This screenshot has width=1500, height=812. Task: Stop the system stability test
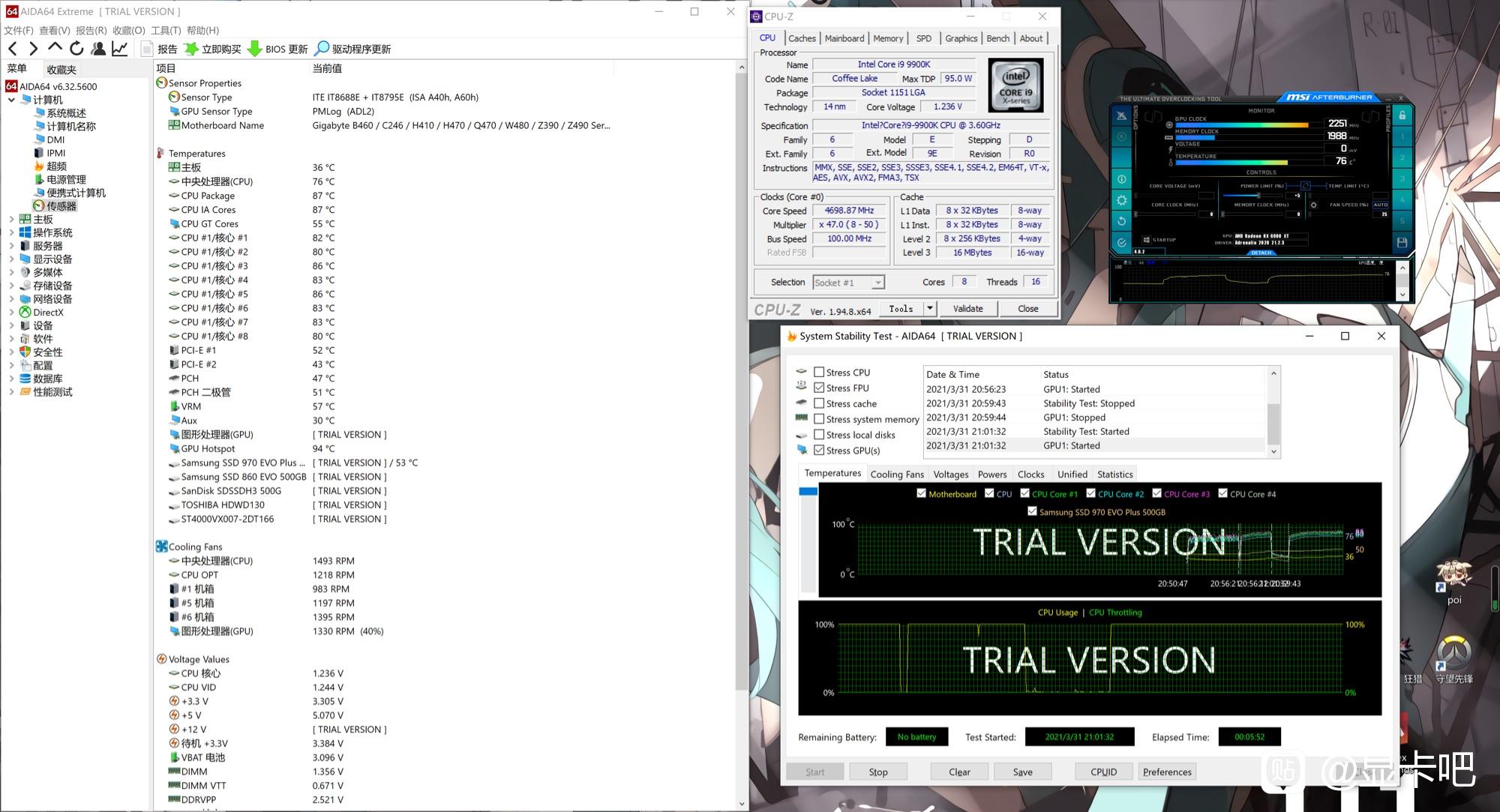point(878,772)
